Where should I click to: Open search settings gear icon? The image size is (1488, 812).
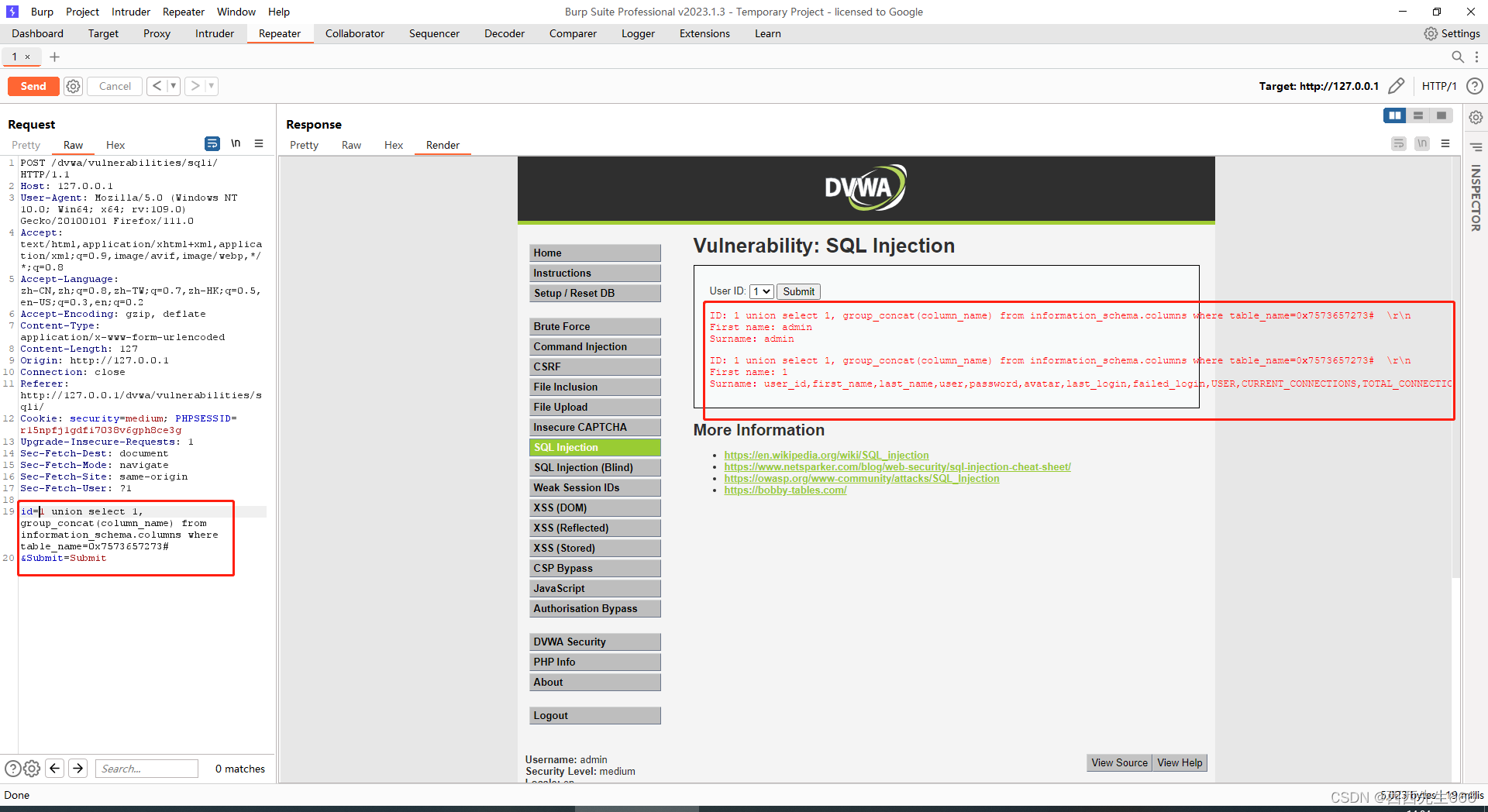(32, 769)
